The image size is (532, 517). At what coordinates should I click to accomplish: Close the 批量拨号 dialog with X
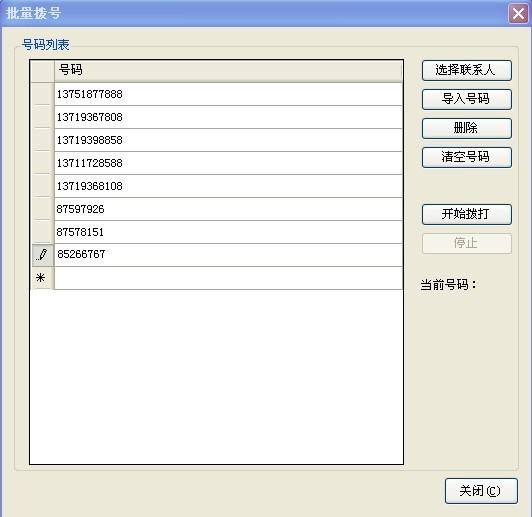tap(518, 14)
